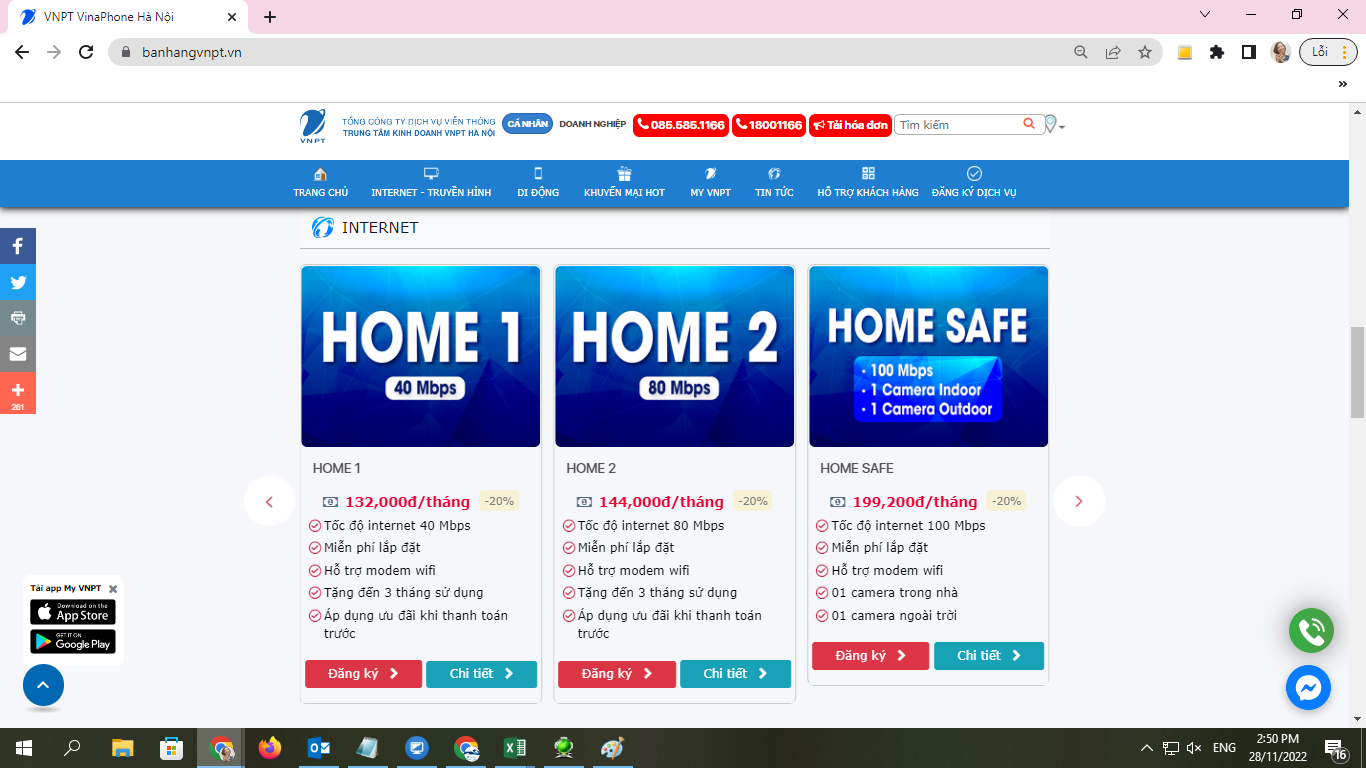
Task: Open Chrome's zoom magnifier icon in address bar
Action: pos(1081,52)
